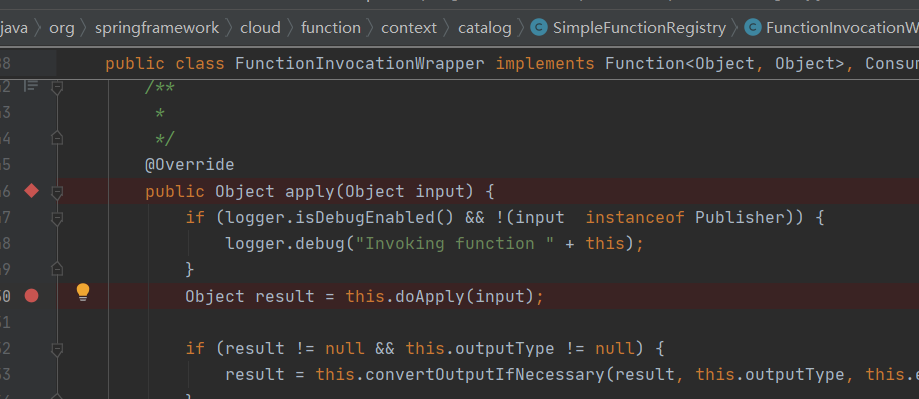Click the doApply method call

[x=430, y=296]
